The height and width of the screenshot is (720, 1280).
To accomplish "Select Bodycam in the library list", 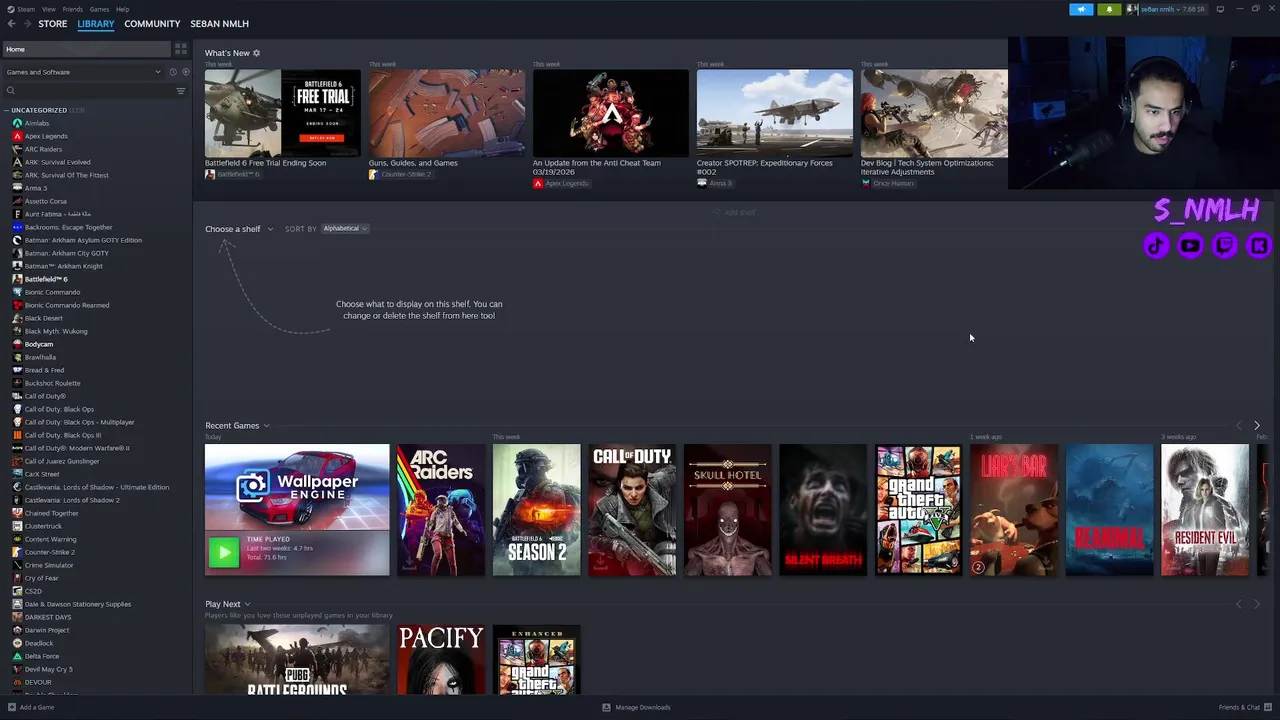I will [39, 344].
